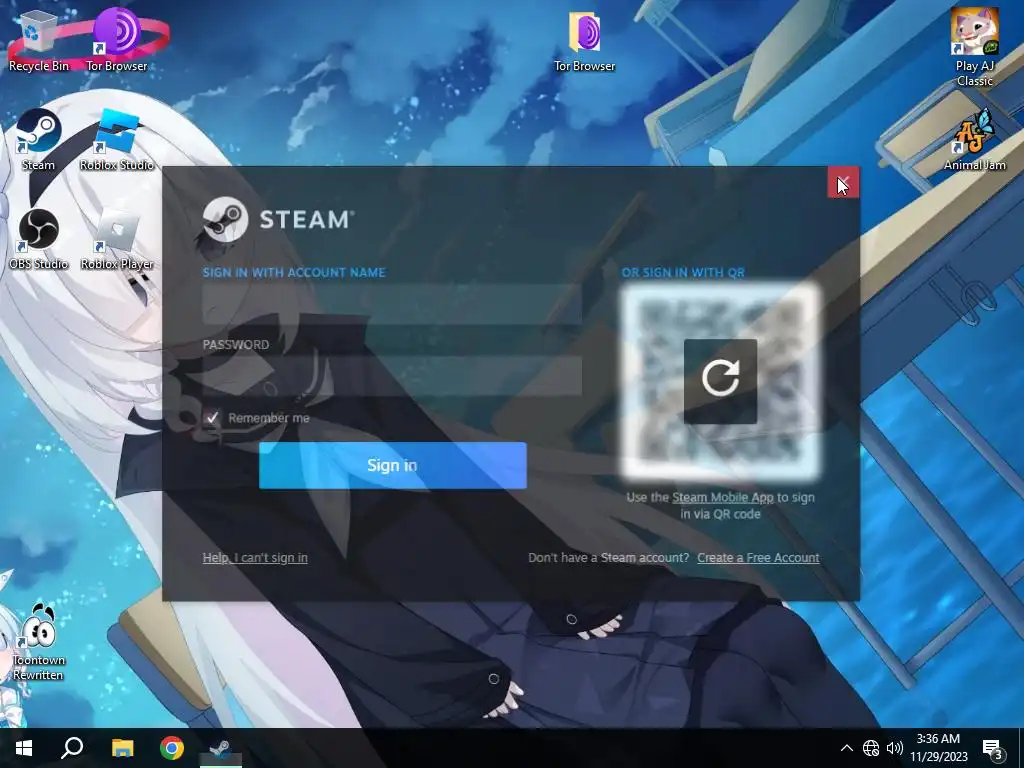Select the Roblox Studio desktop icon
The height and width of the screenshot is (768, 1024).
[117, 140]
